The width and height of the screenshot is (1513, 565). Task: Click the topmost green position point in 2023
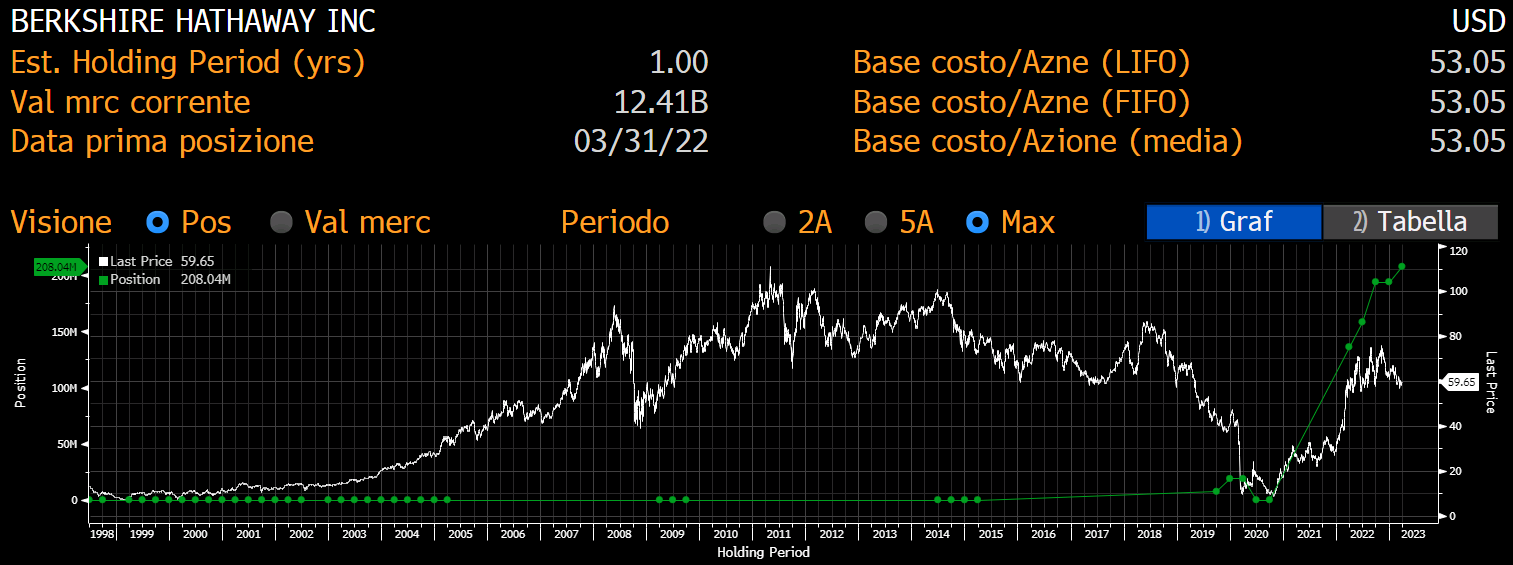tap(1402, 266)
